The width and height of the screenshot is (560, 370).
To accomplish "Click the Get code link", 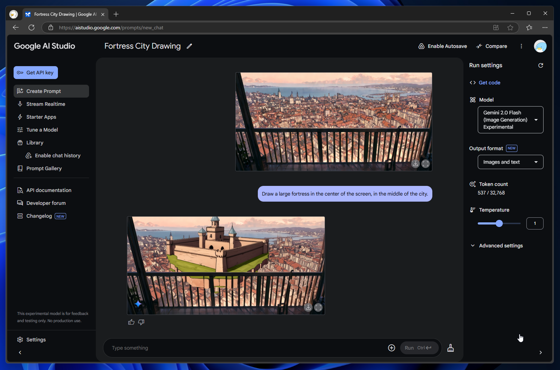I will pyautogui.click(x=489, y=82).
